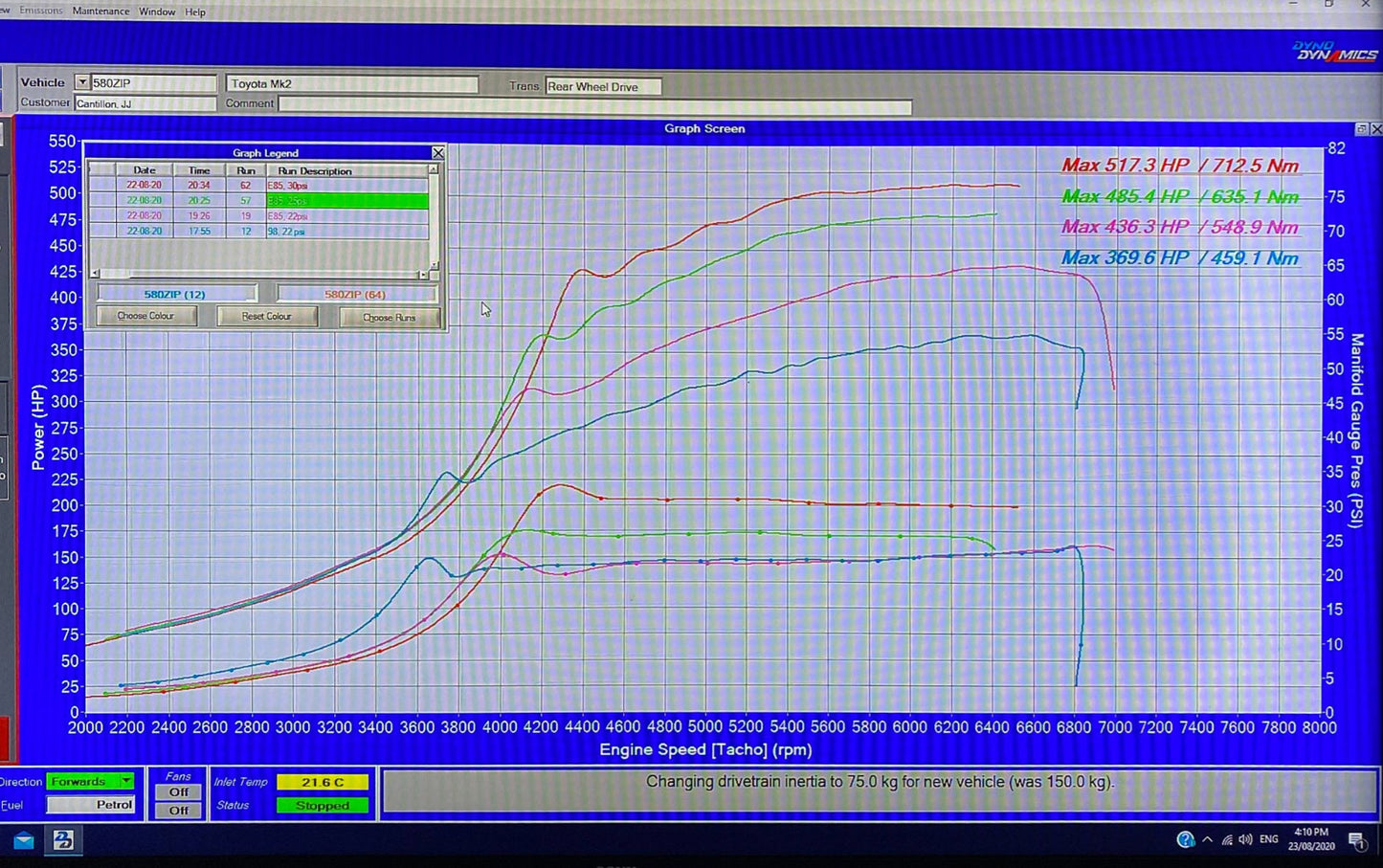
Task: Toggle the upper Fans Off switch
Action: [177, 792]
